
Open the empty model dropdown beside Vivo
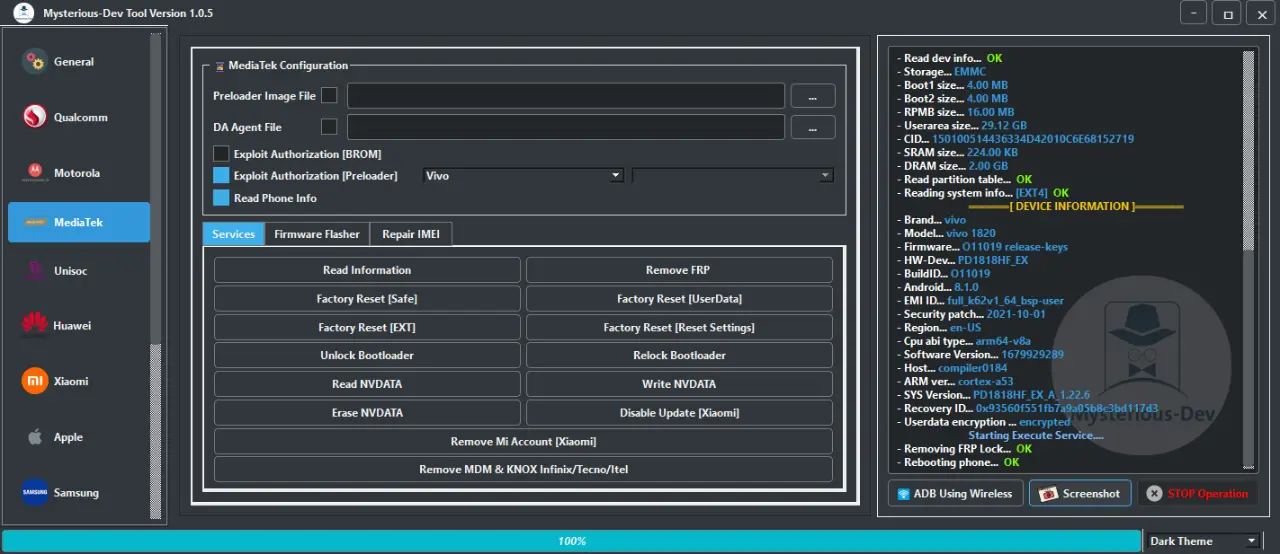[733, 175]
